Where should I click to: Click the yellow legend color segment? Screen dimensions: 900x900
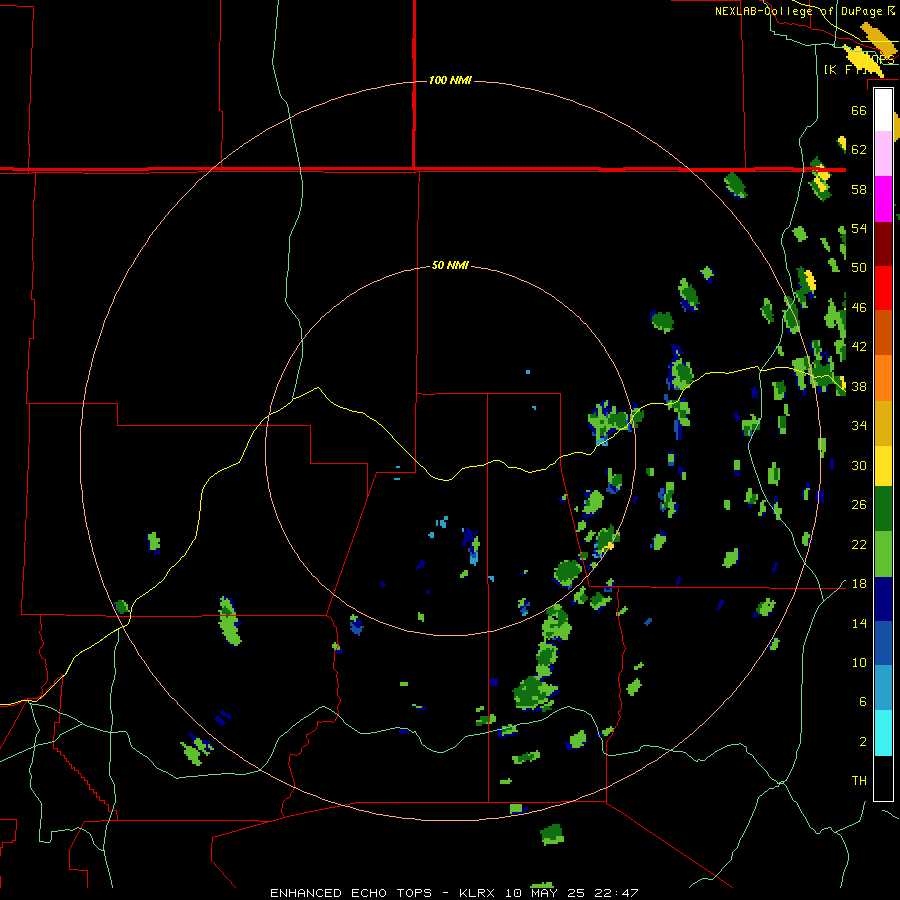[883, 465]
